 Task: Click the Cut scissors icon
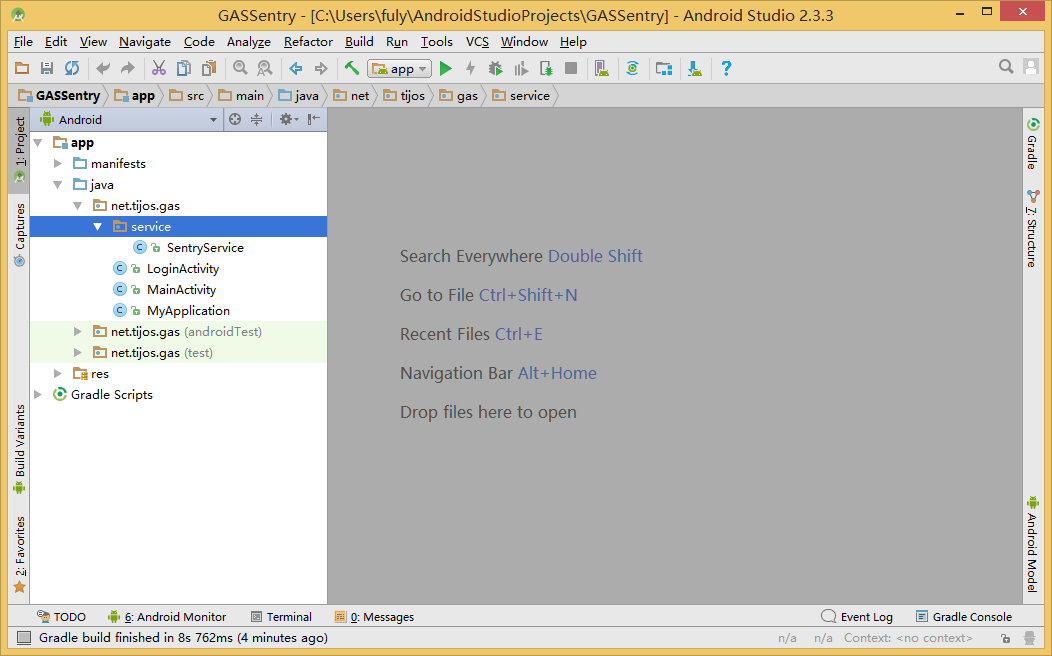159,68
